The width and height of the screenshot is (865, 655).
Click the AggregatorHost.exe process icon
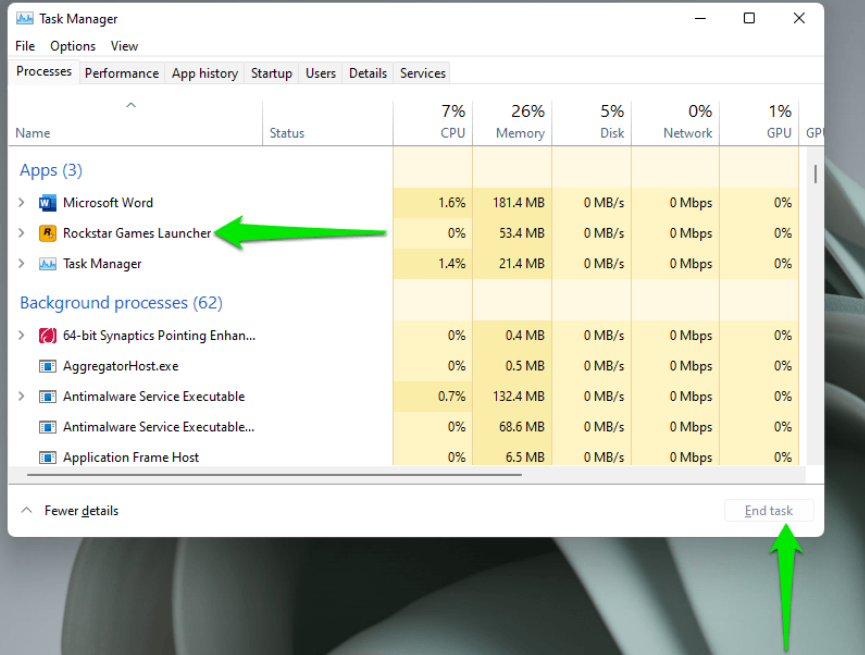pos(47,366)
